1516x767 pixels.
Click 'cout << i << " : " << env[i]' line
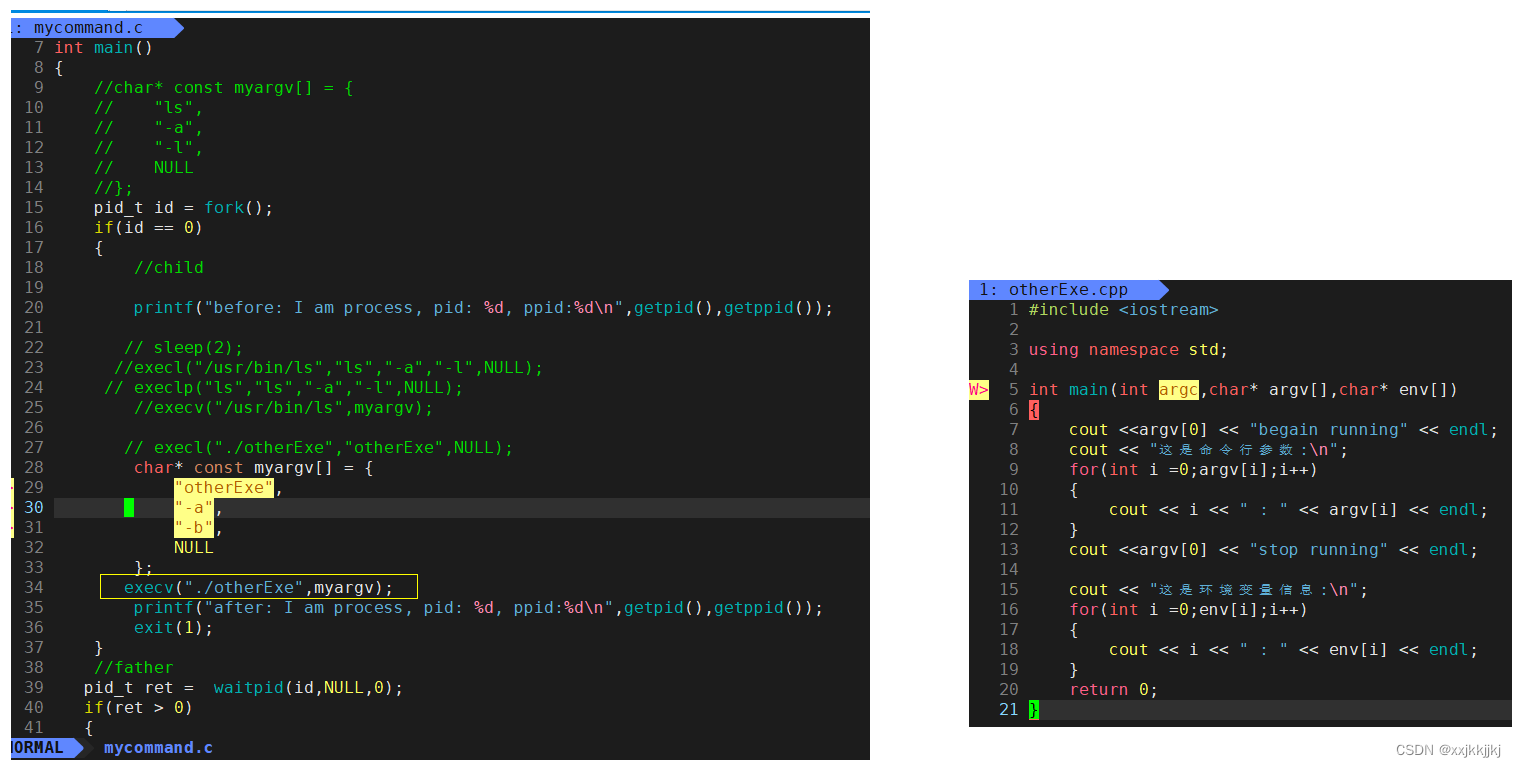coord(1293,649)
